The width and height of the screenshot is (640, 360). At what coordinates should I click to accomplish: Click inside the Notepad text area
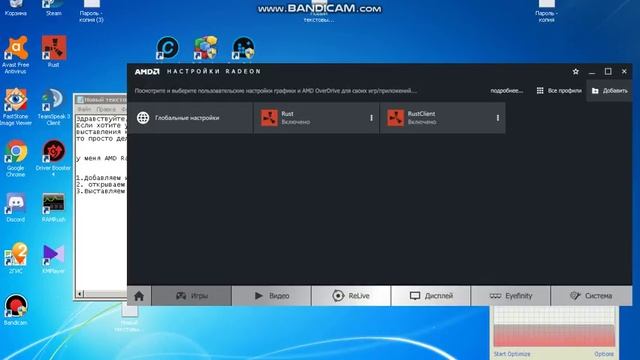pyautogui.click(x=102, y=241)
